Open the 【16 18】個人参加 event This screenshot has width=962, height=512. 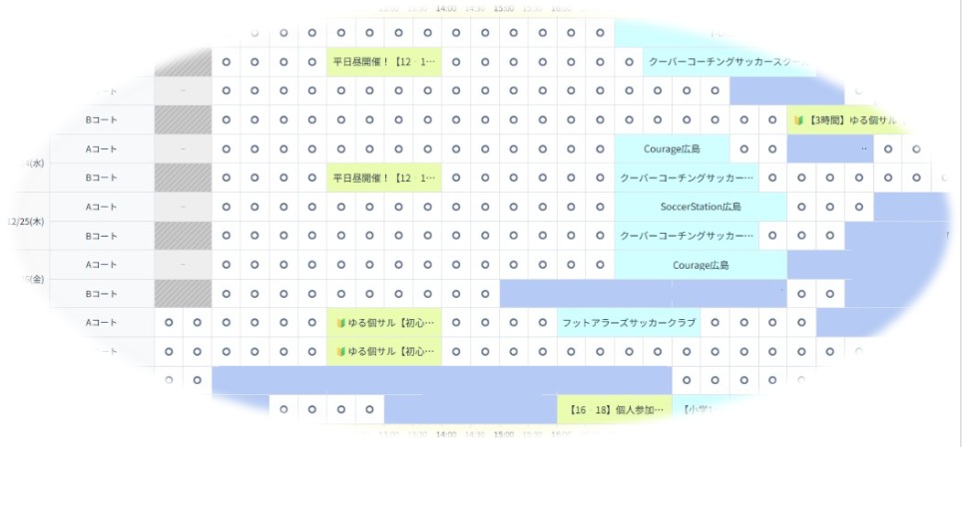(614, 410)
